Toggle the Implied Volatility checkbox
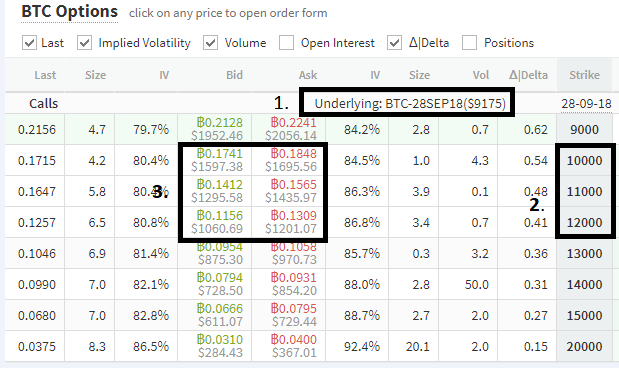 click(x=84, y=43)
